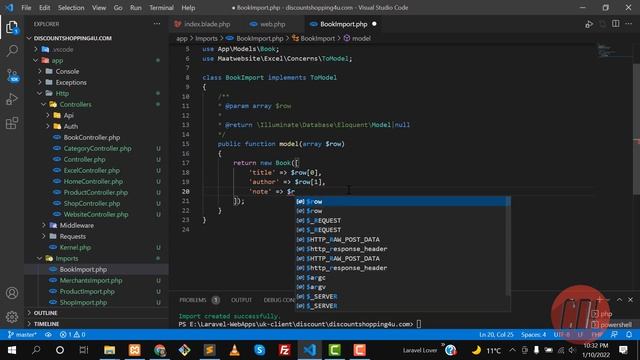
Task: Open CategoryController.php in explorer
Action: click(97, 149)
